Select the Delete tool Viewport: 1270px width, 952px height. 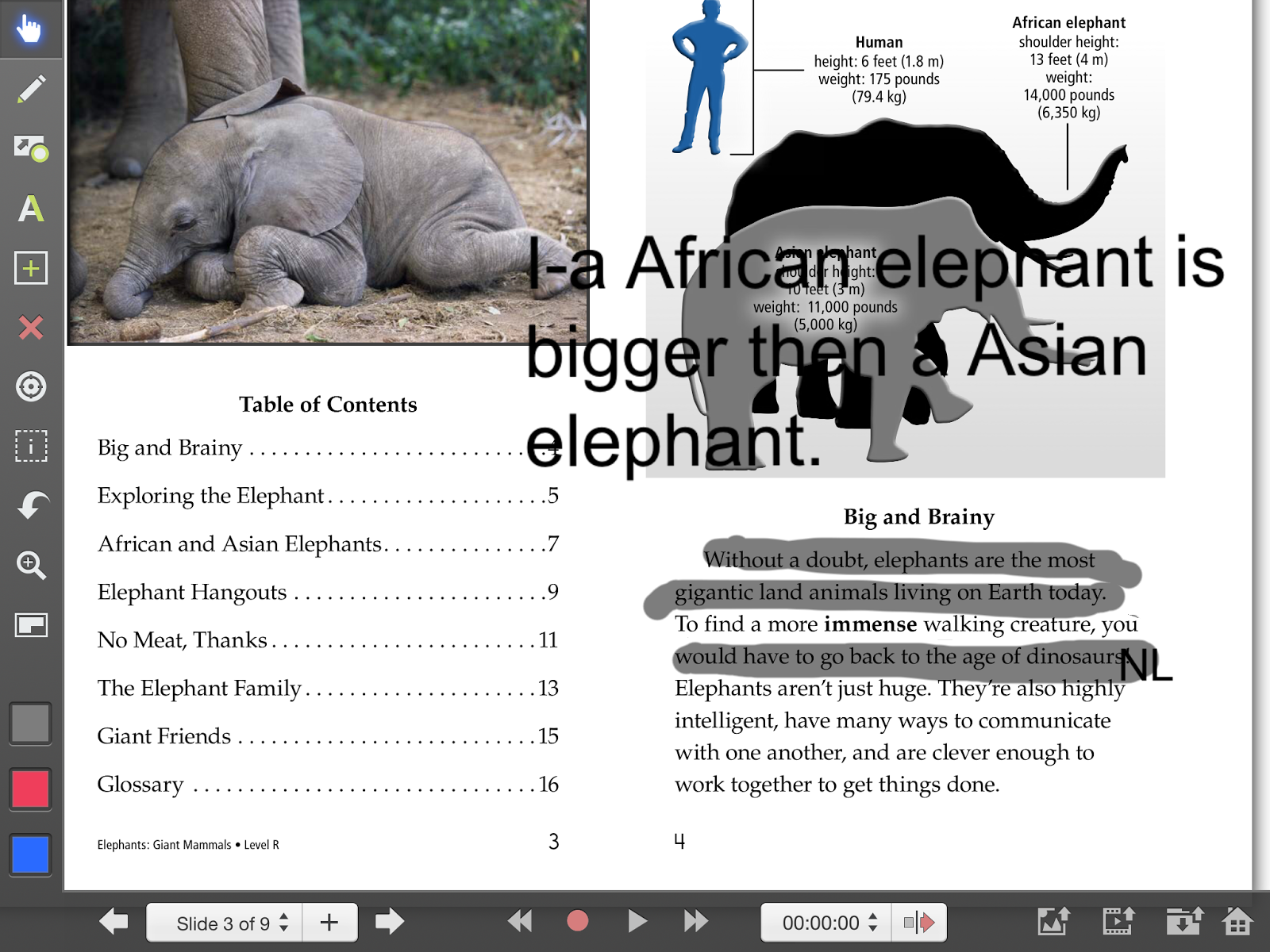point(30,328)
